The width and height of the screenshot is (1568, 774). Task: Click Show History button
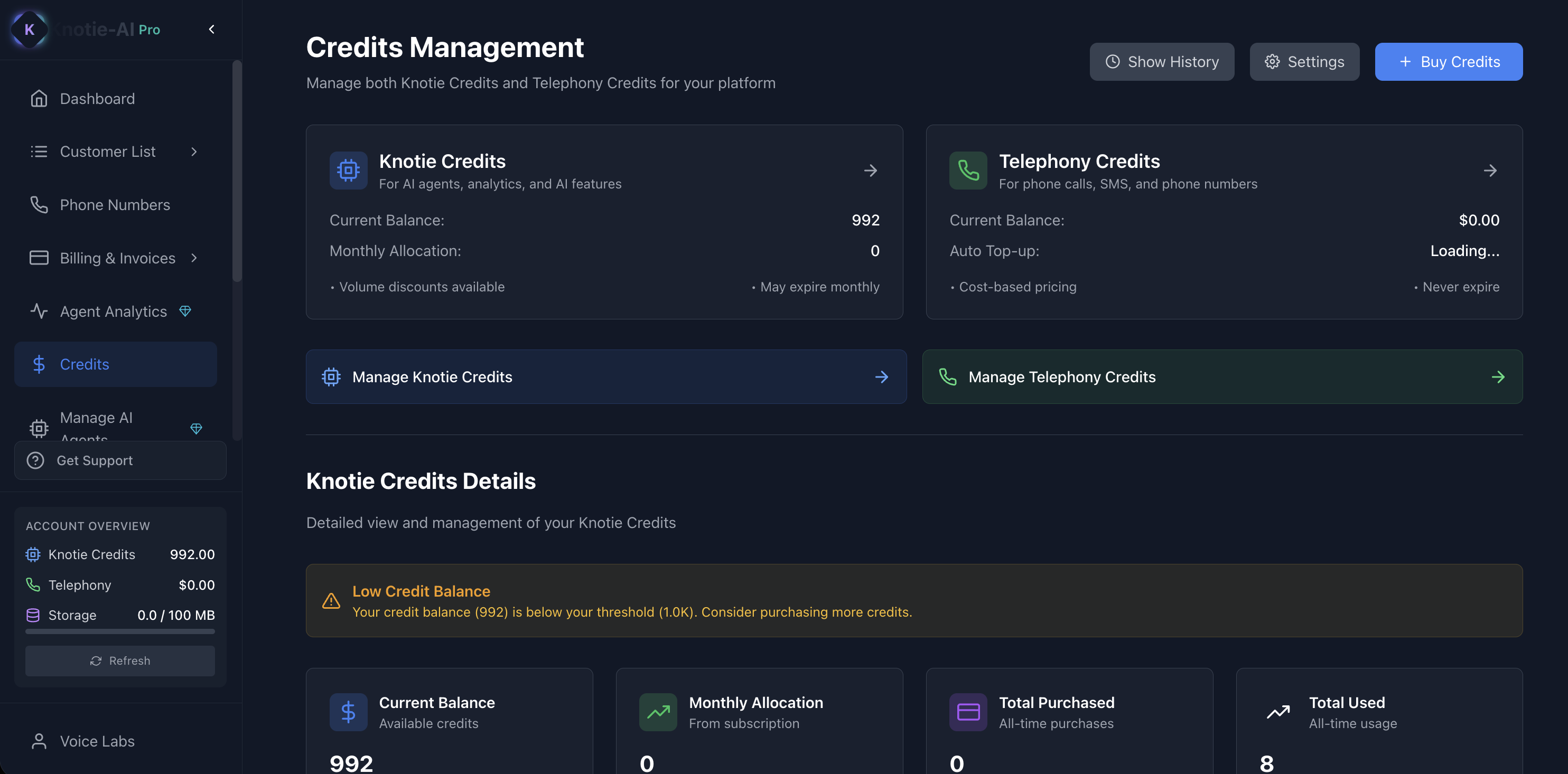tap(1161, 61)
